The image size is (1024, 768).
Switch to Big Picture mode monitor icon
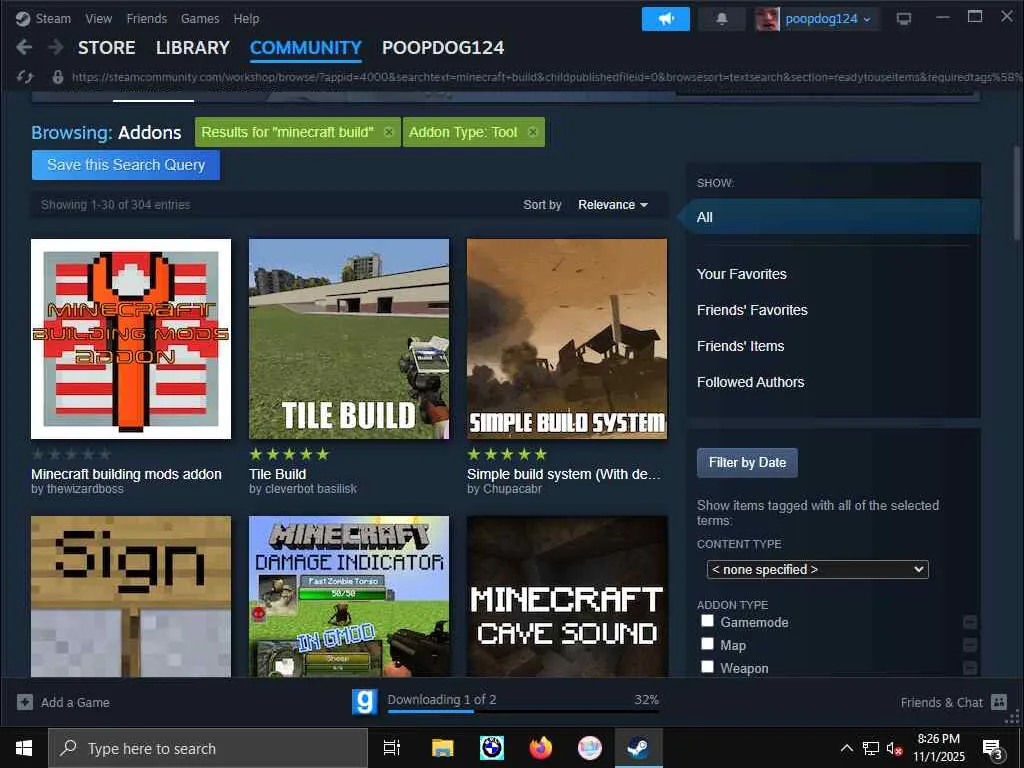[x=904, y=19]
